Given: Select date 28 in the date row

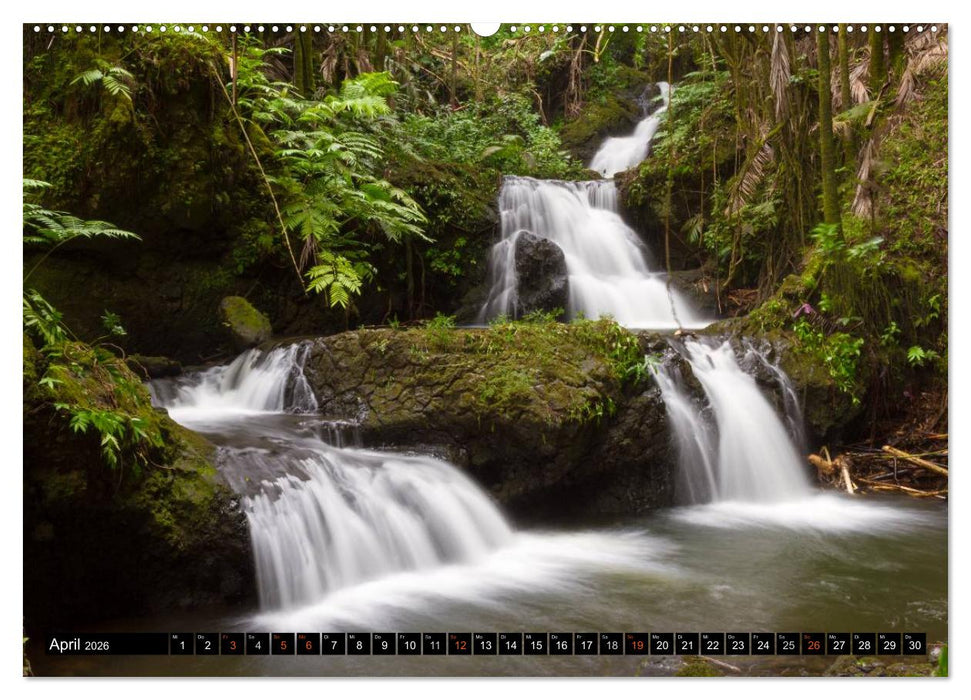Looking at the screenshot, I should tap(864, 645).
